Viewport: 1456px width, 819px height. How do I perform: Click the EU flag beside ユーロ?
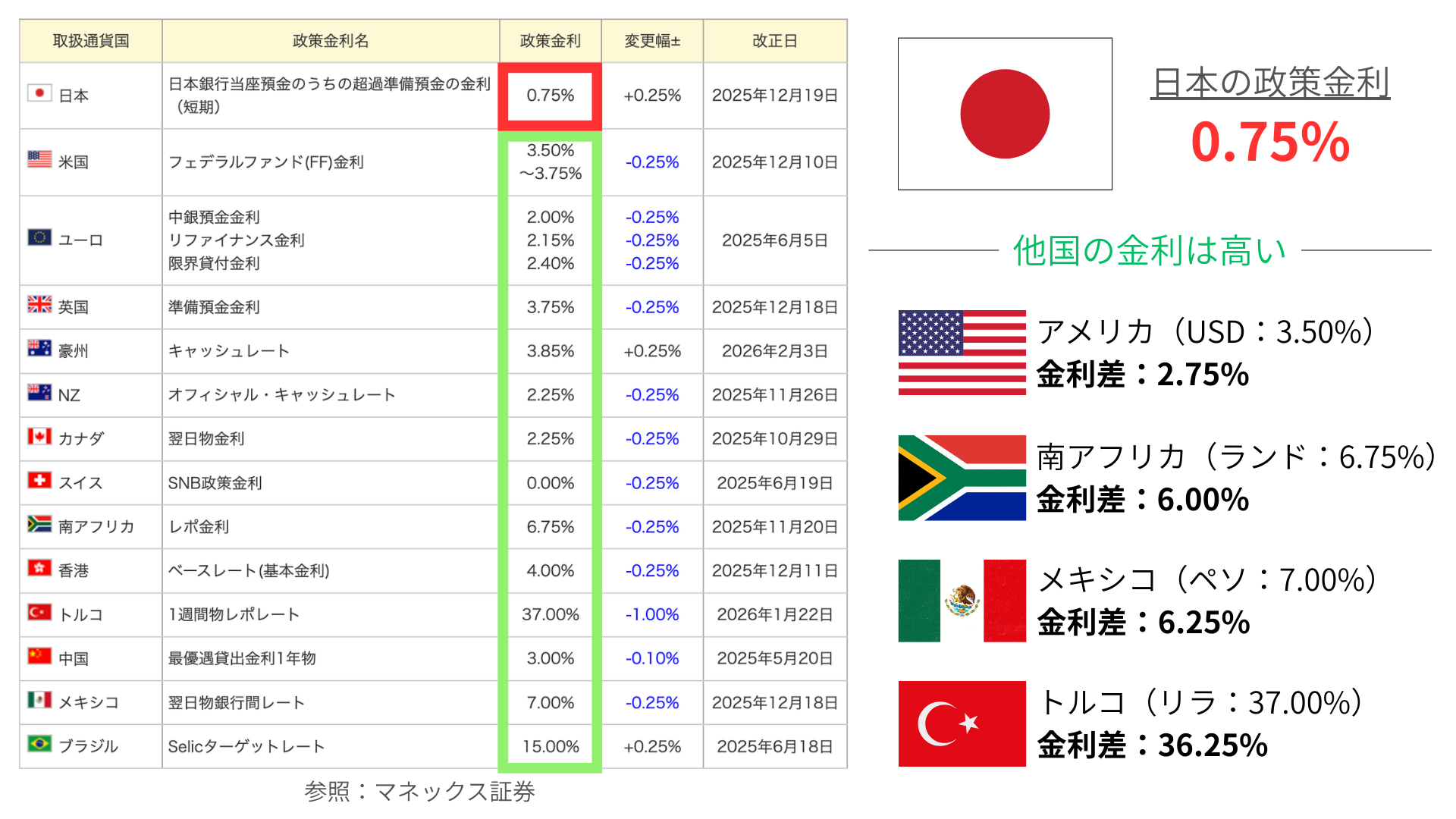point(39,237)
